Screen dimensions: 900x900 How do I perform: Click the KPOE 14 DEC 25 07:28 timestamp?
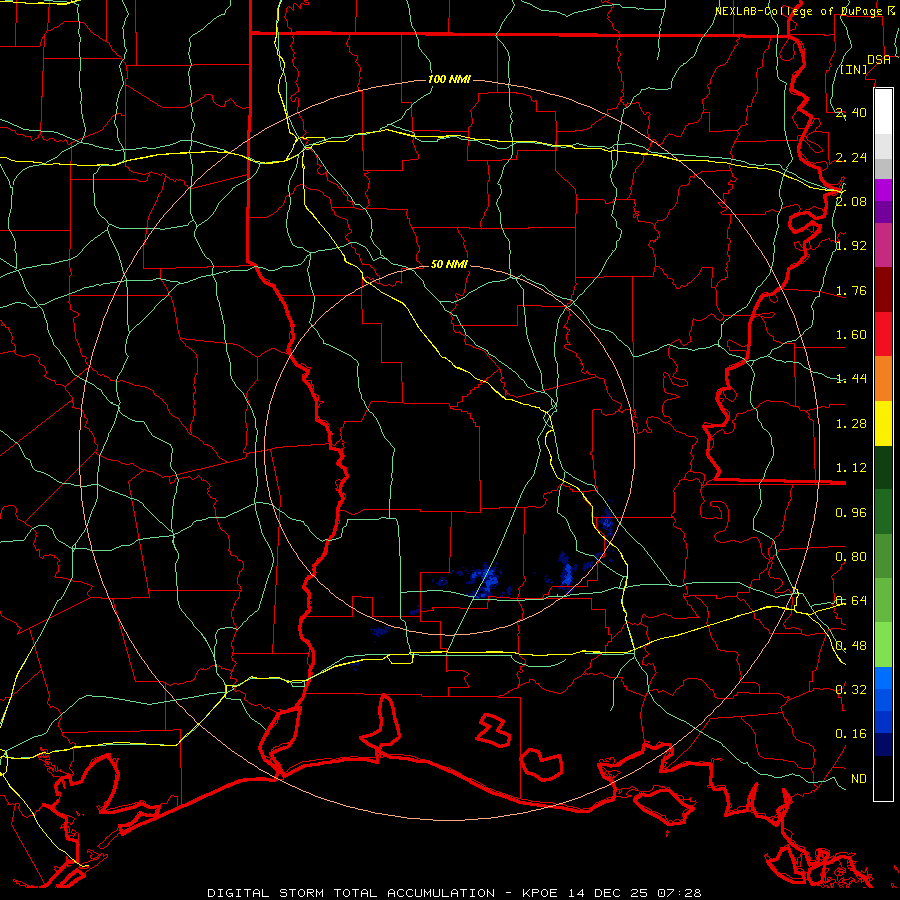612,893
